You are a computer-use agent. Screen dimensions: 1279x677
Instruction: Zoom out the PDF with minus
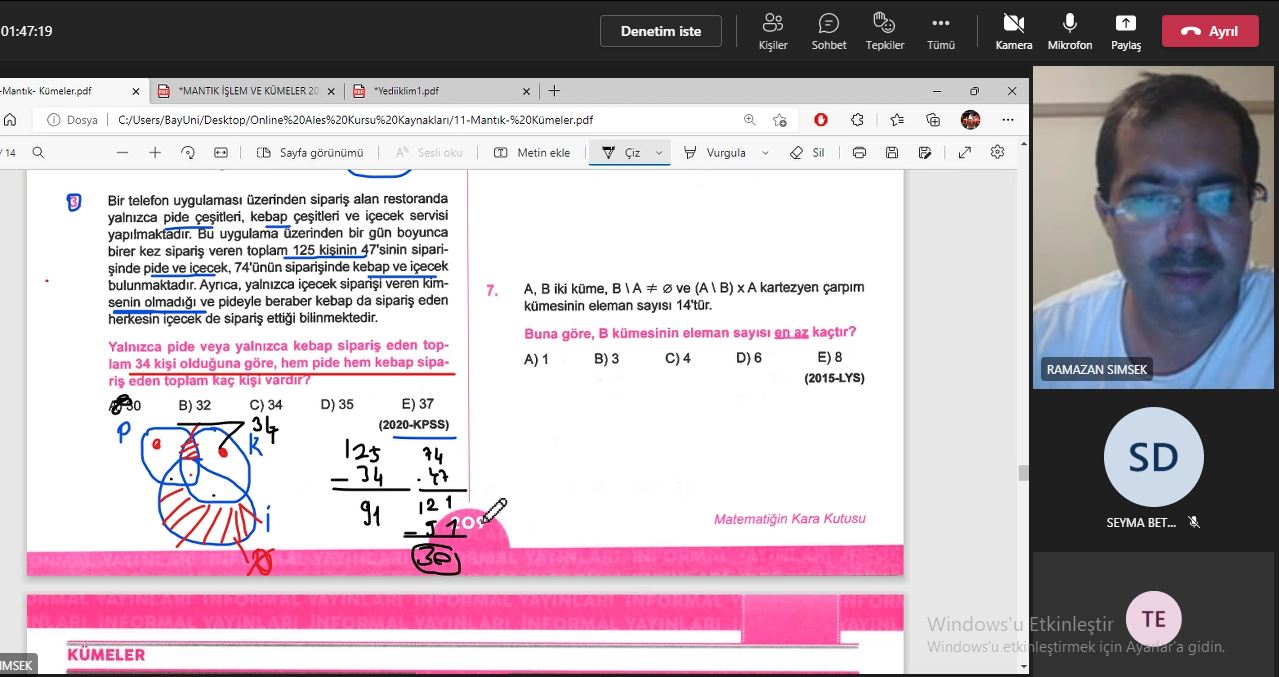[x=123, y=153]
